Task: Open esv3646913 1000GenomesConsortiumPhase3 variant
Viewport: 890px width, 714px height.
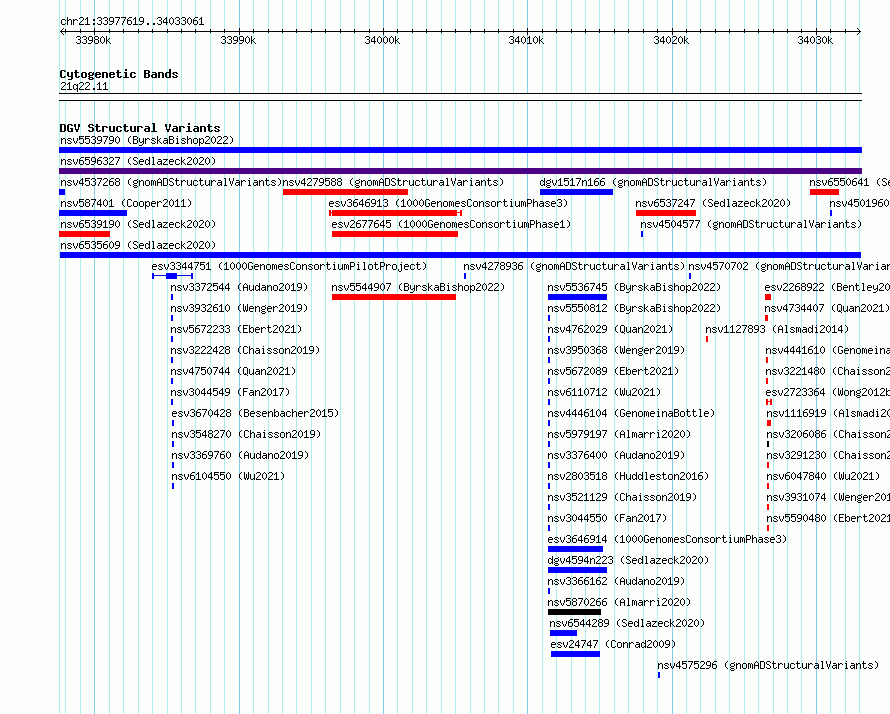Action: click(448, 203)
